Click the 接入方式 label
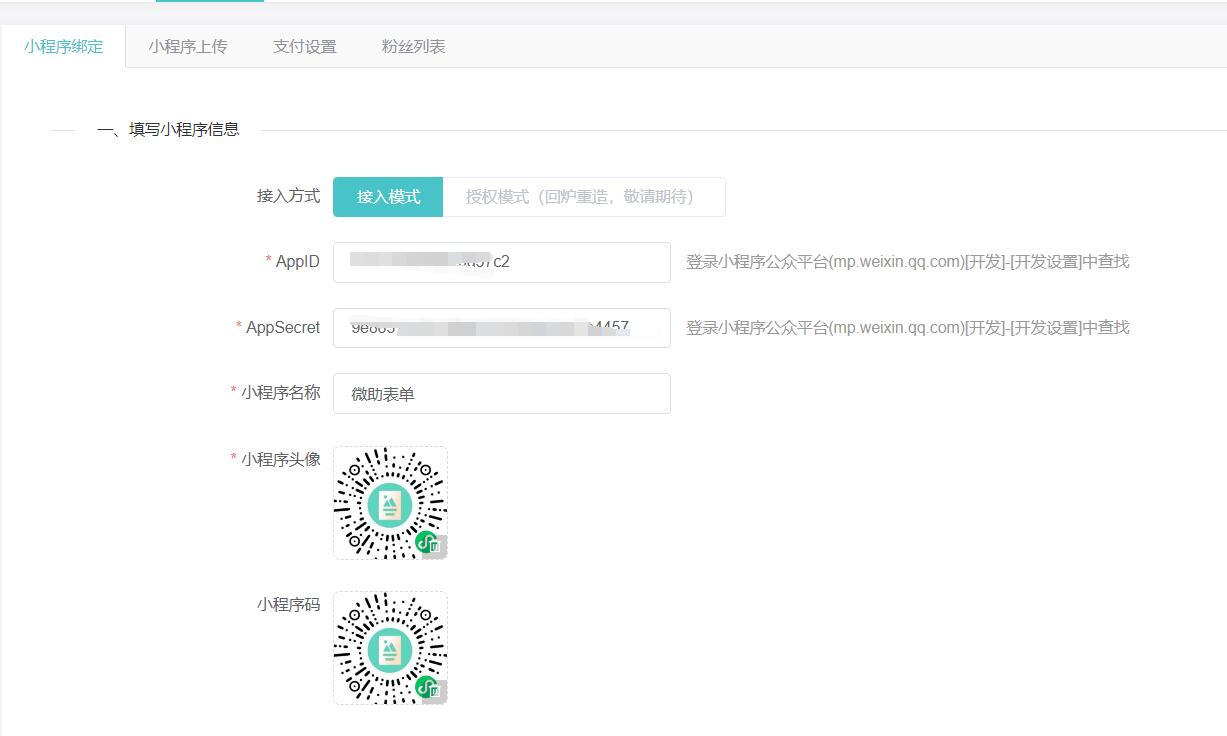Screen dimensions: 1227x736 point(289,196)
